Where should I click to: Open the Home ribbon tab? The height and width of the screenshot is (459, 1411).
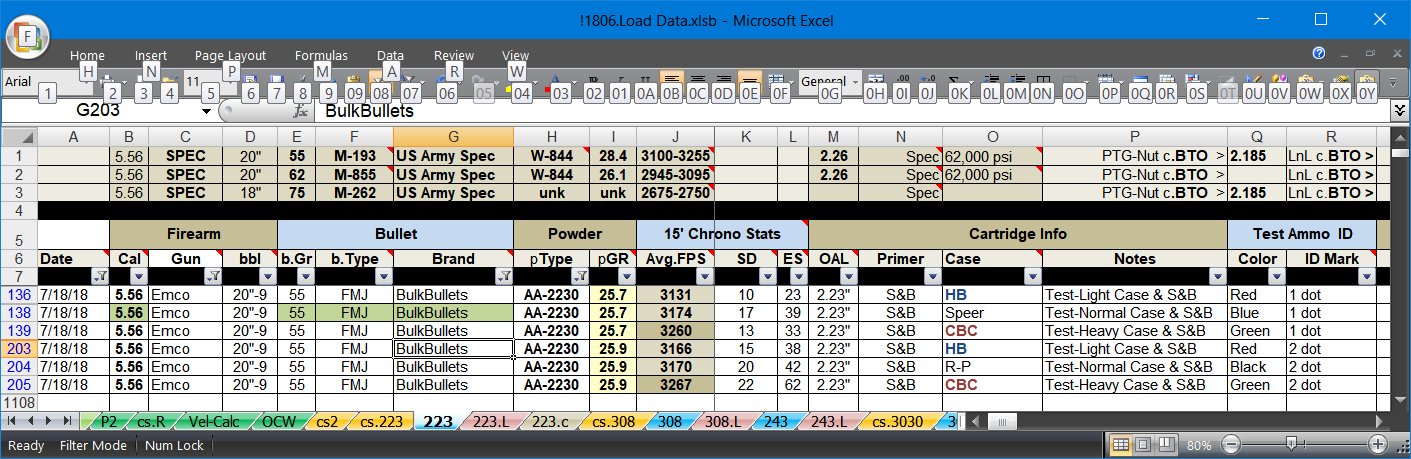point(87,56)
